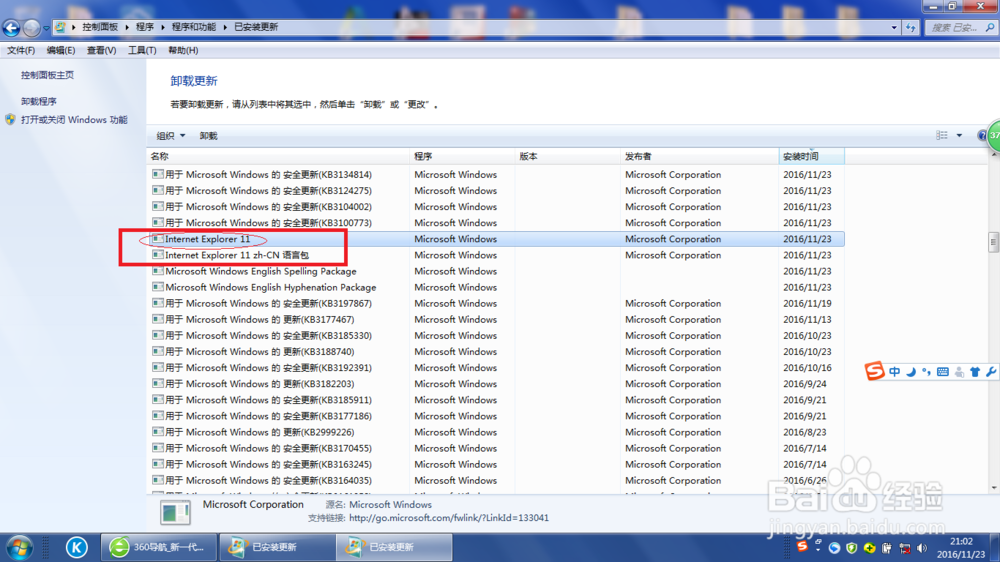Open the Windows Start orb
Image resolution: width=1000 pixels, height=562 pixels.
20,547
